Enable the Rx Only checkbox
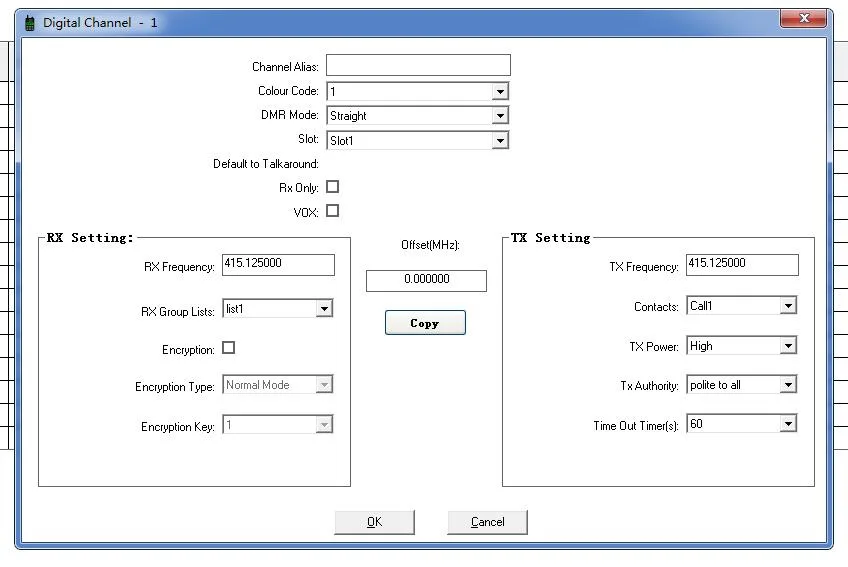 (333, 187)
